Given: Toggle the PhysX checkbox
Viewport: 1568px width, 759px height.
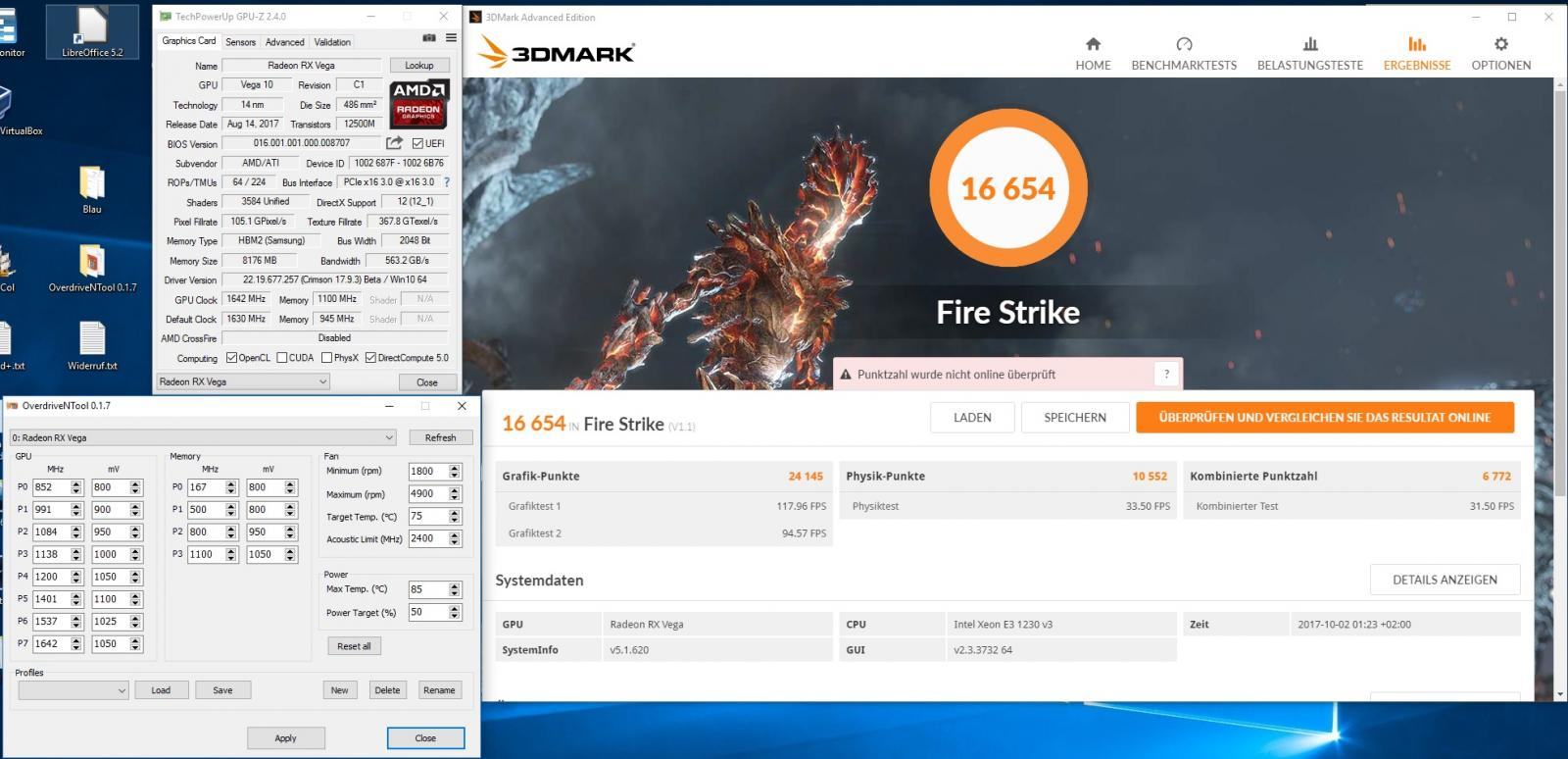Looking at the screenshot, I should pos(327,358).
